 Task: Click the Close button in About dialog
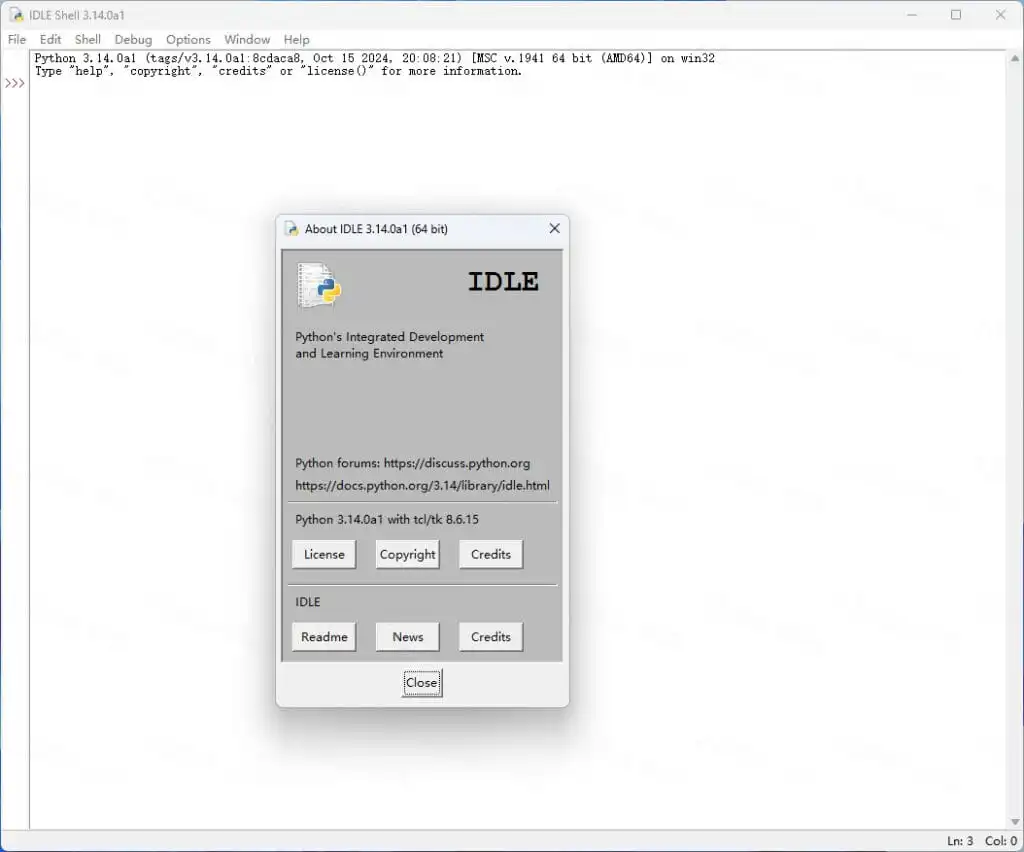(422, 683)
